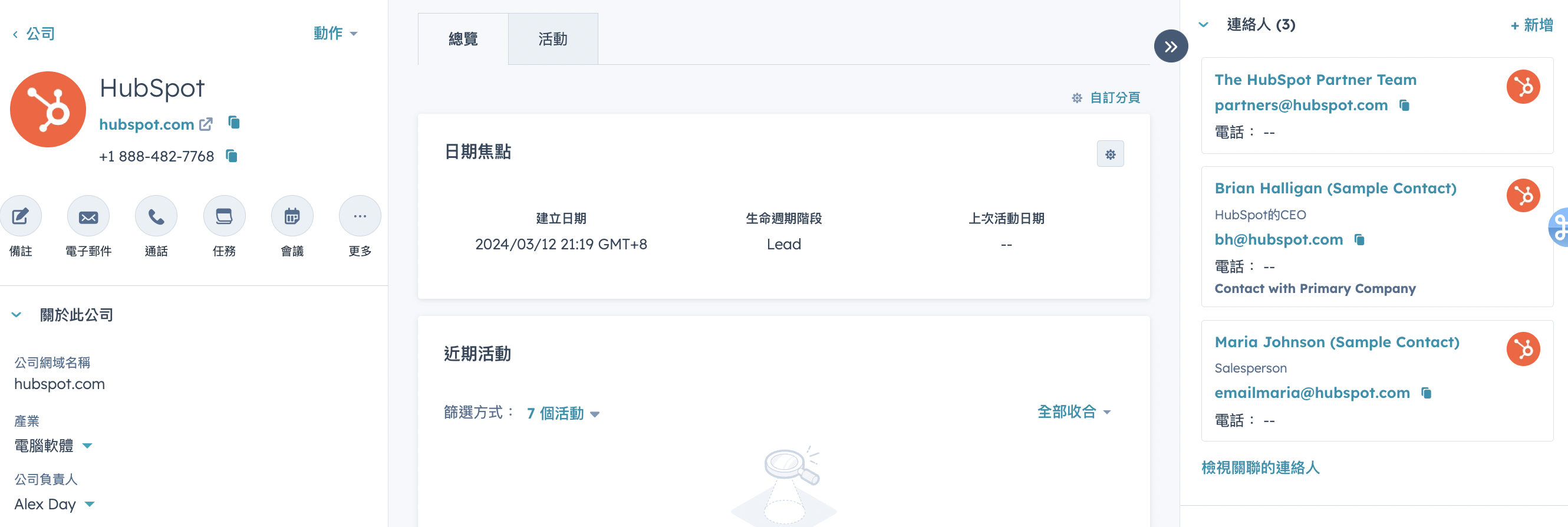Viewport: 1568px width, 527px height.
Task: Switch to 活動 tab
Action: click(553, 39)
